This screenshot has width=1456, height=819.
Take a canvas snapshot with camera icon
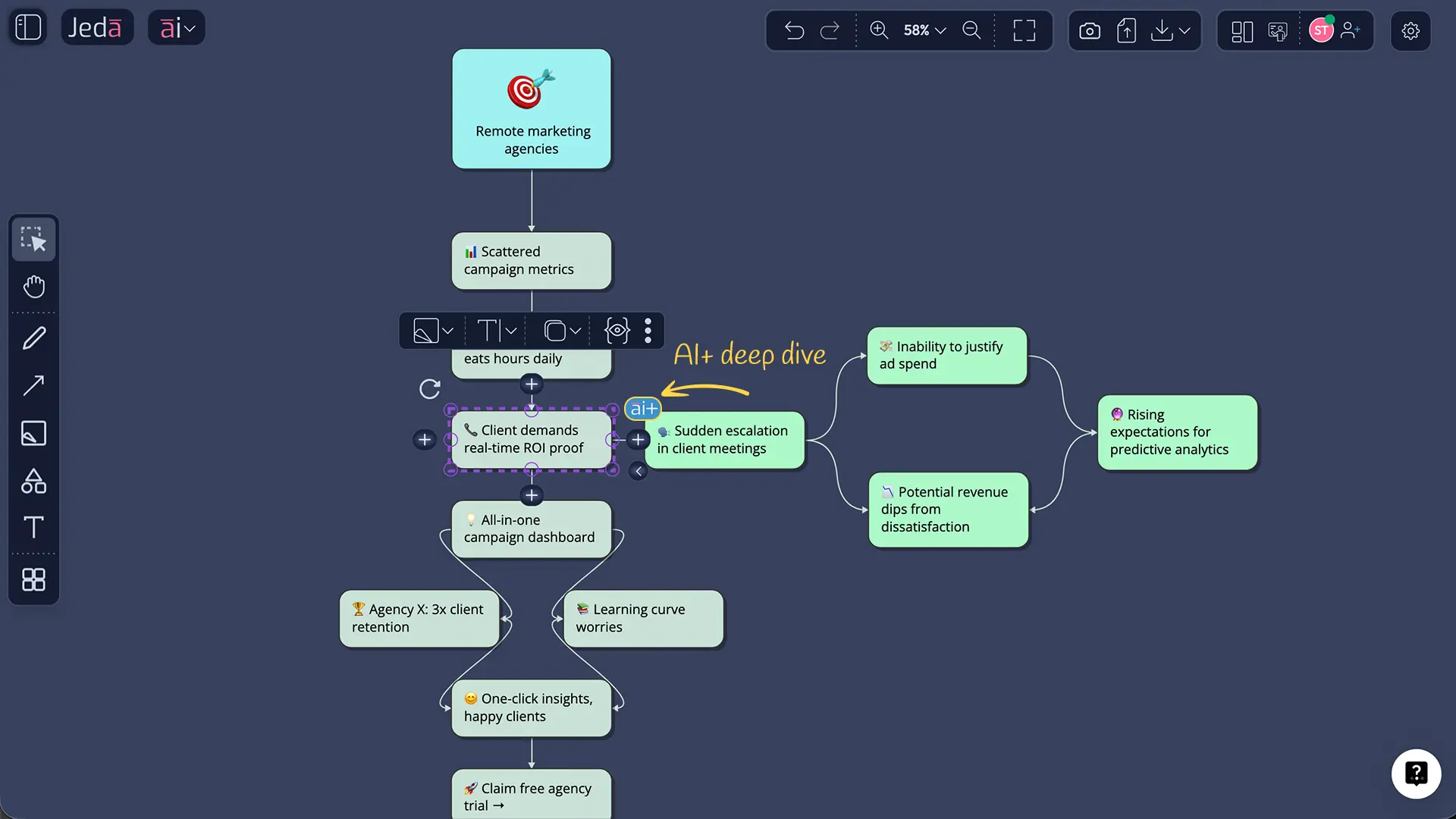tap(1090, 31)
